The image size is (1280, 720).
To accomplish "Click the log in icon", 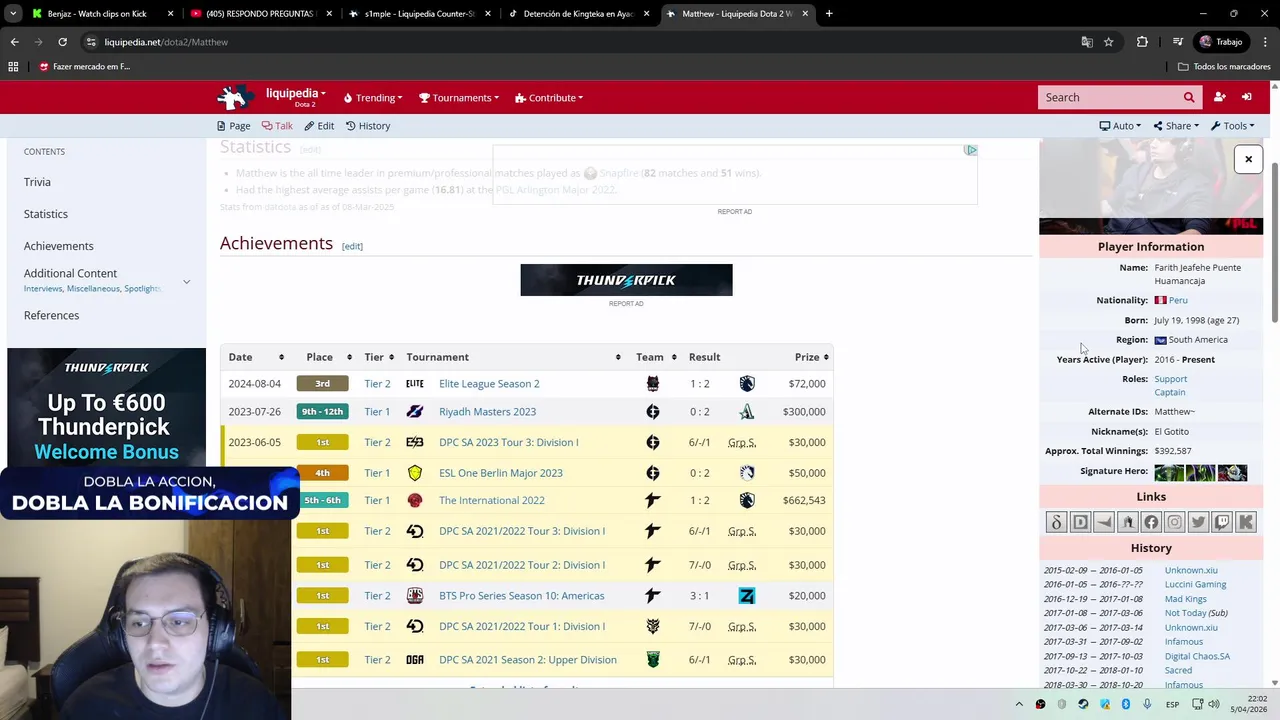I will 1247,97.
